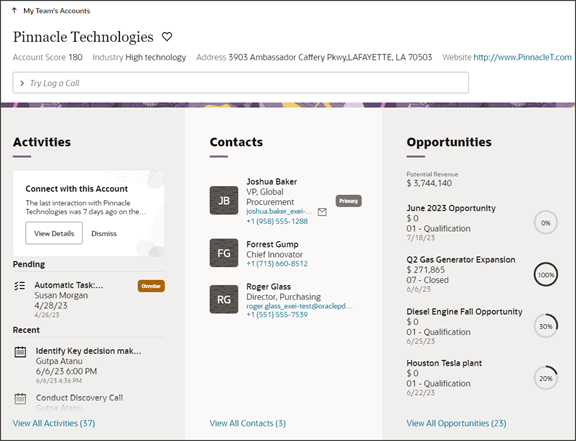The height and width of the screenshot is (441, 576).
Task: Click the 100% win probability circle
Action: (546, 275)
